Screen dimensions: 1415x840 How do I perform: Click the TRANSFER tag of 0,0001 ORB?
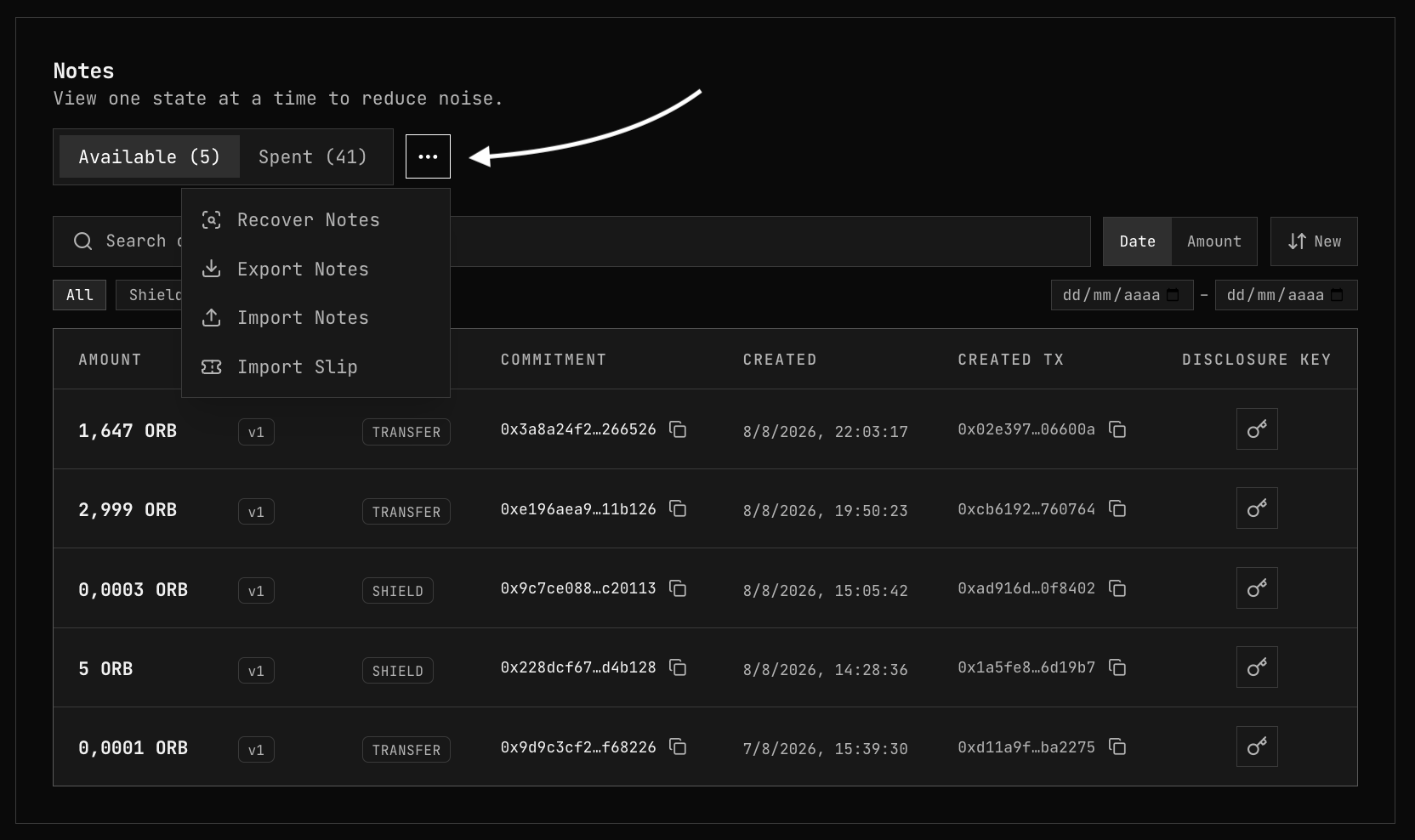(x=406, y=750)
